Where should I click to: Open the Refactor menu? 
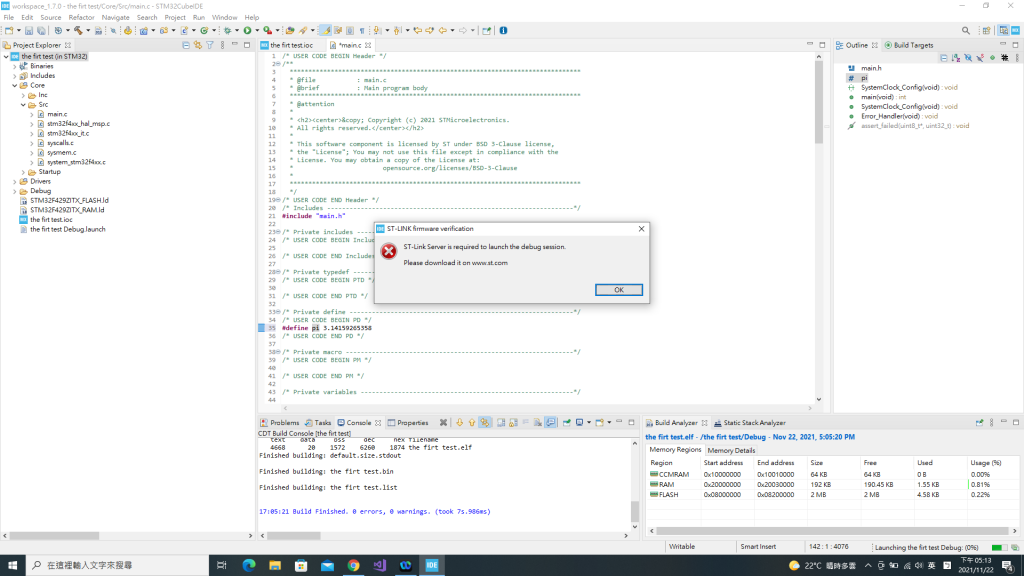click(81, 18)
